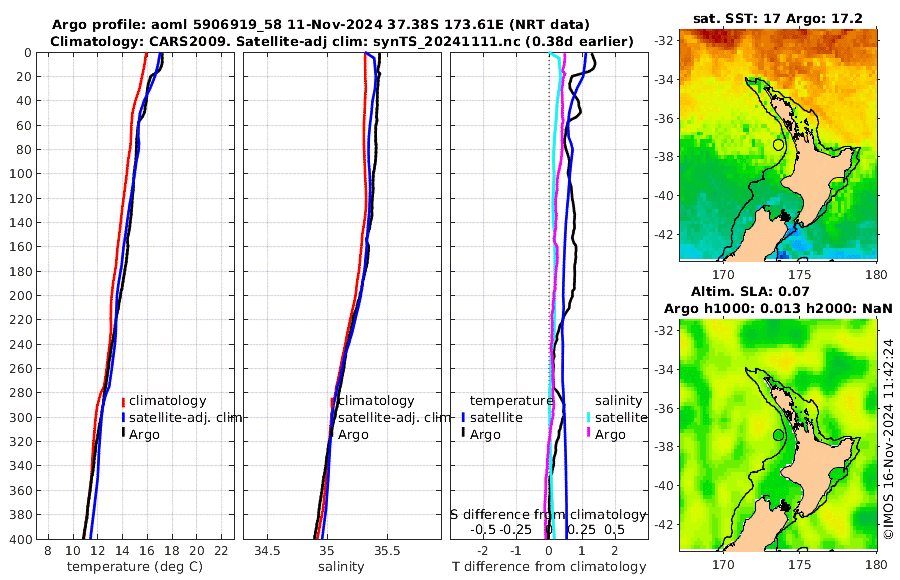Click the longitude label '170' under the SST map
The image size is (900, 580).
coord(723,274)
